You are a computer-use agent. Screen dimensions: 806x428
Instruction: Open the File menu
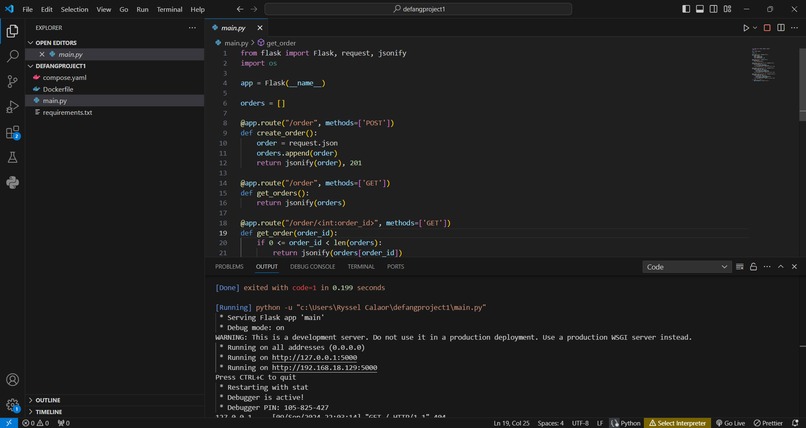[x=27, y=9]
